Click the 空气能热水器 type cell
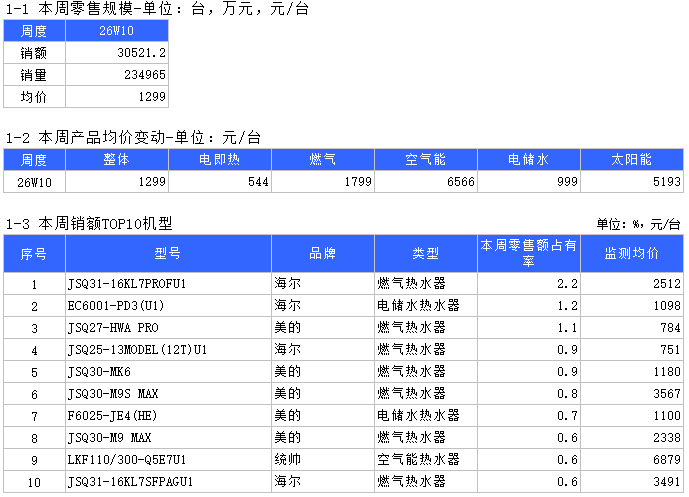Viewport: 689px width, 497px height. tap(425, 460)
